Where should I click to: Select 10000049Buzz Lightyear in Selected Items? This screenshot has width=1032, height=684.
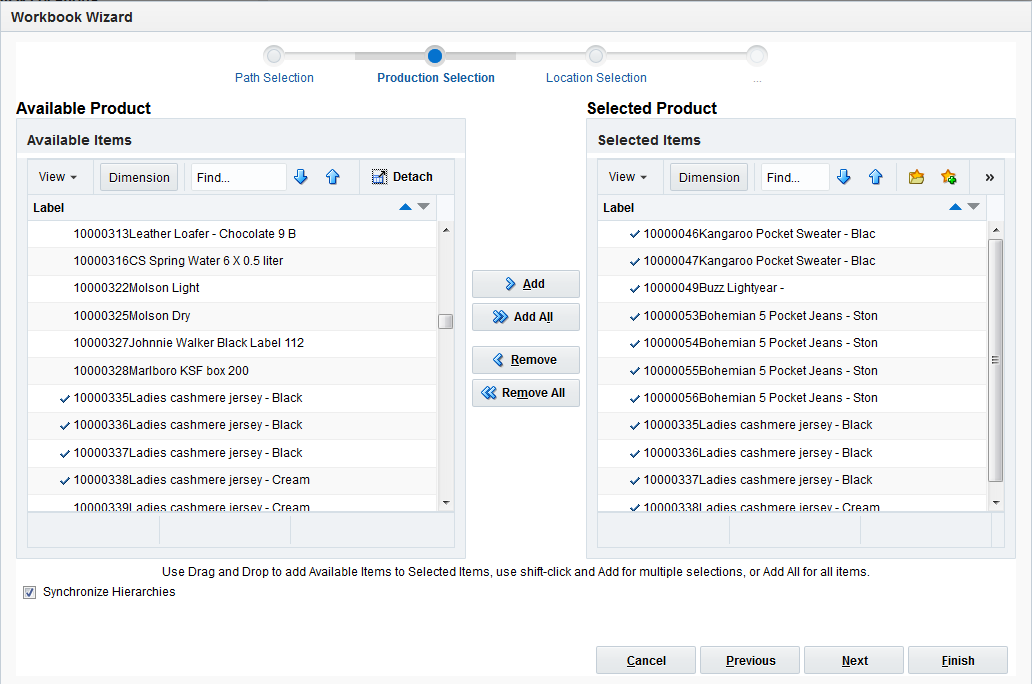[792, 288]
